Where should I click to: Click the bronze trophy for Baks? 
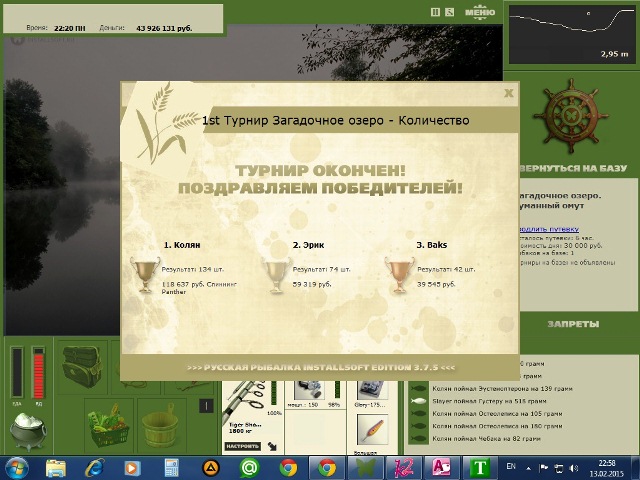pos(399,274)
